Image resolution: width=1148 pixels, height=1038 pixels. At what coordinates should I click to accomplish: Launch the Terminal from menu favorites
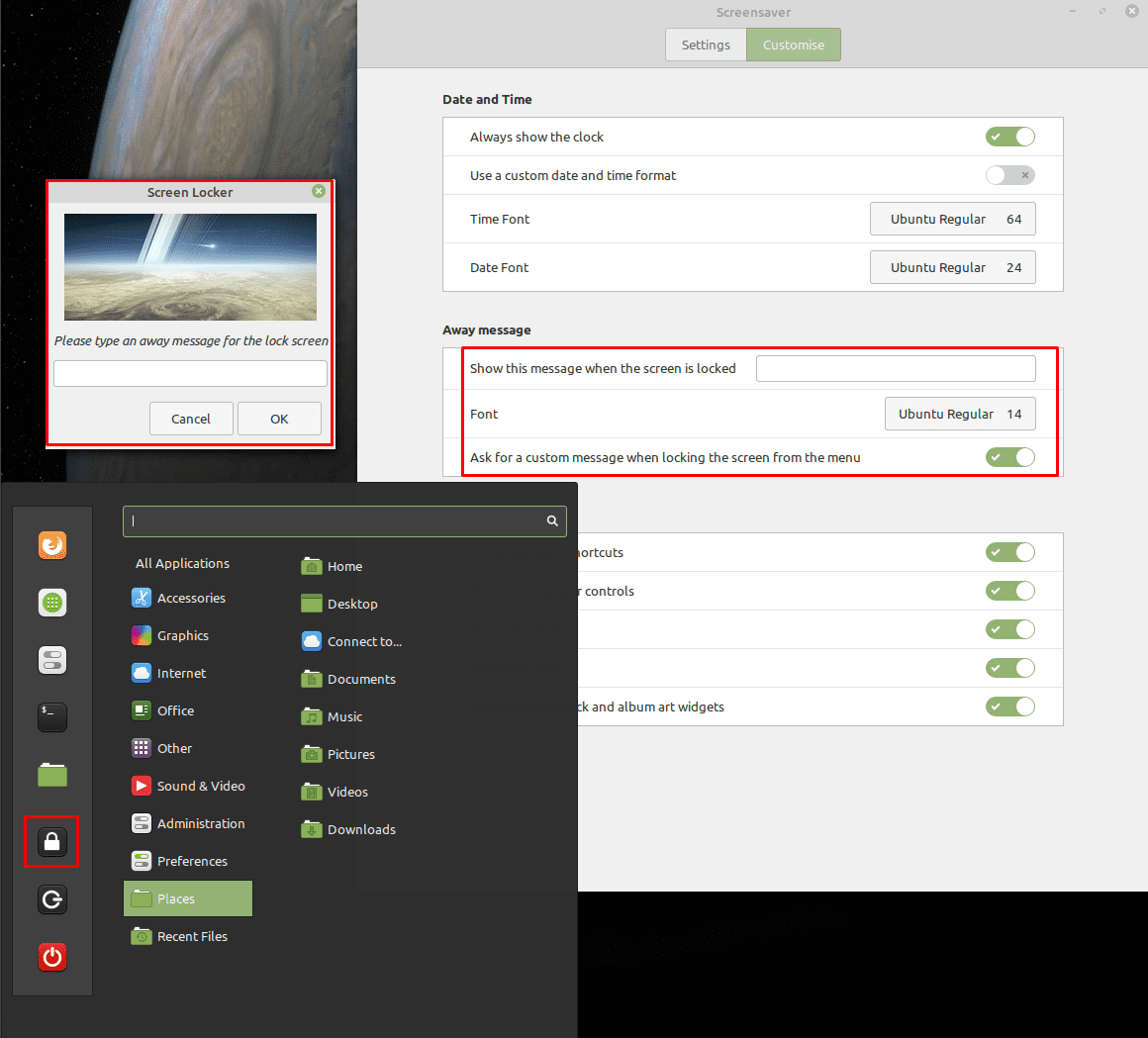[x=52, y=717]
